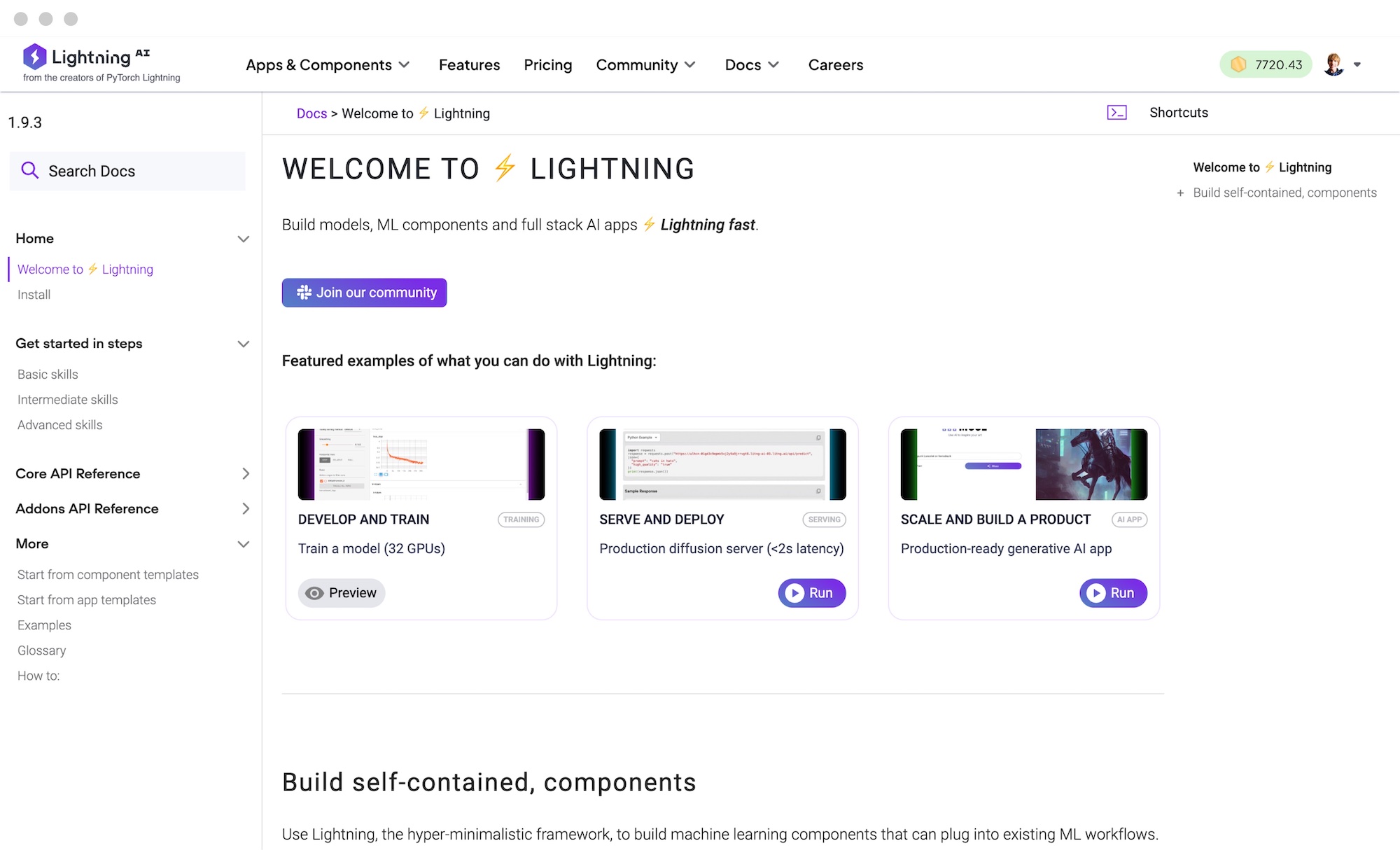The image size is (1400, 850).
Task: Open the account dropdown caret
Action: click(1357, 64)
